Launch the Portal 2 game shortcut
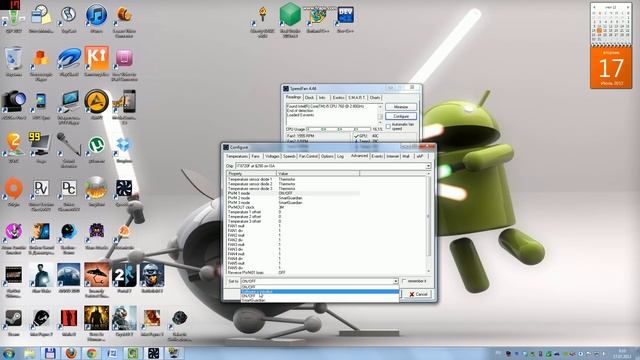The width and height of the screenshot is (640, 360). (124, 278)
